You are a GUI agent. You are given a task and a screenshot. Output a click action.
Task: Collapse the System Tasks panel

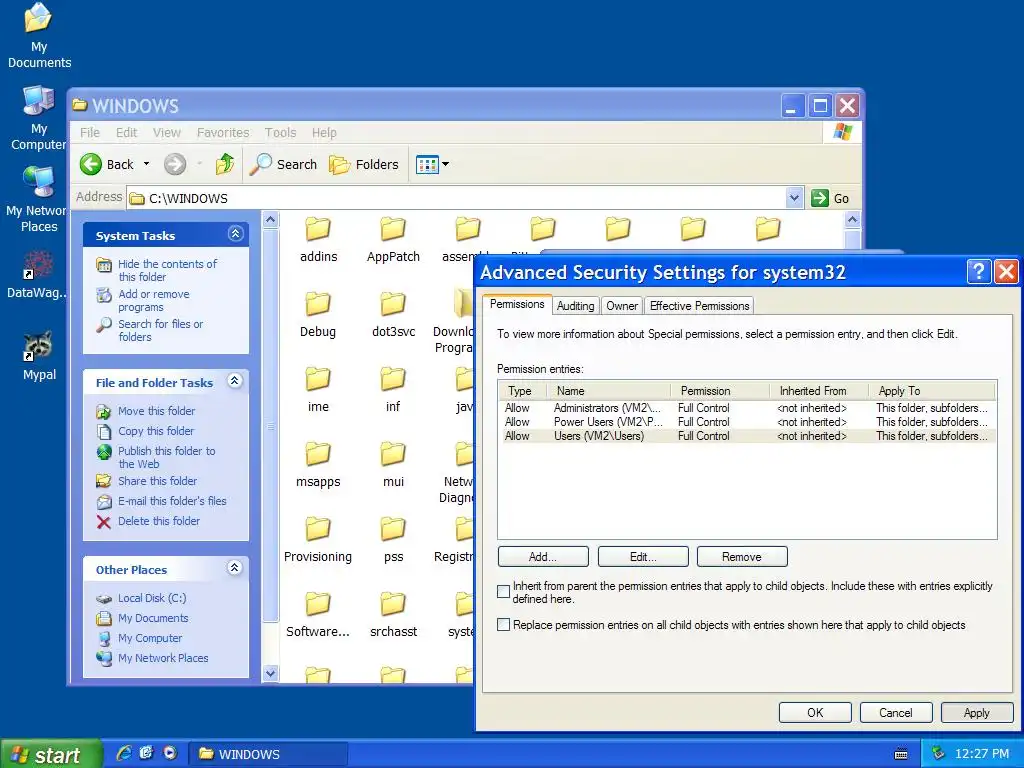coord(236,233)
